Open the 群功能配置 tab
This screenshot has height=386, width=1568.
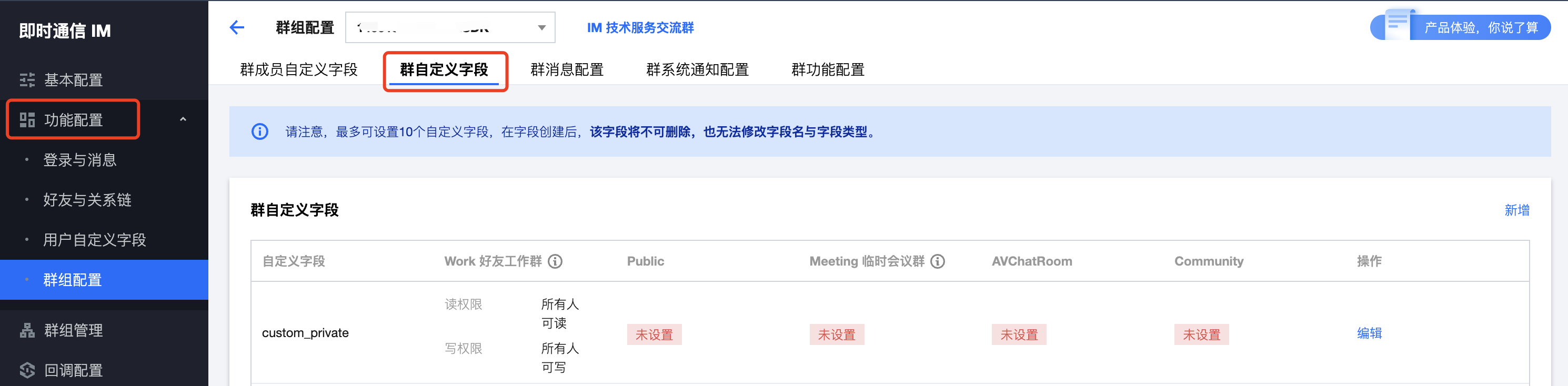point(827,69)
